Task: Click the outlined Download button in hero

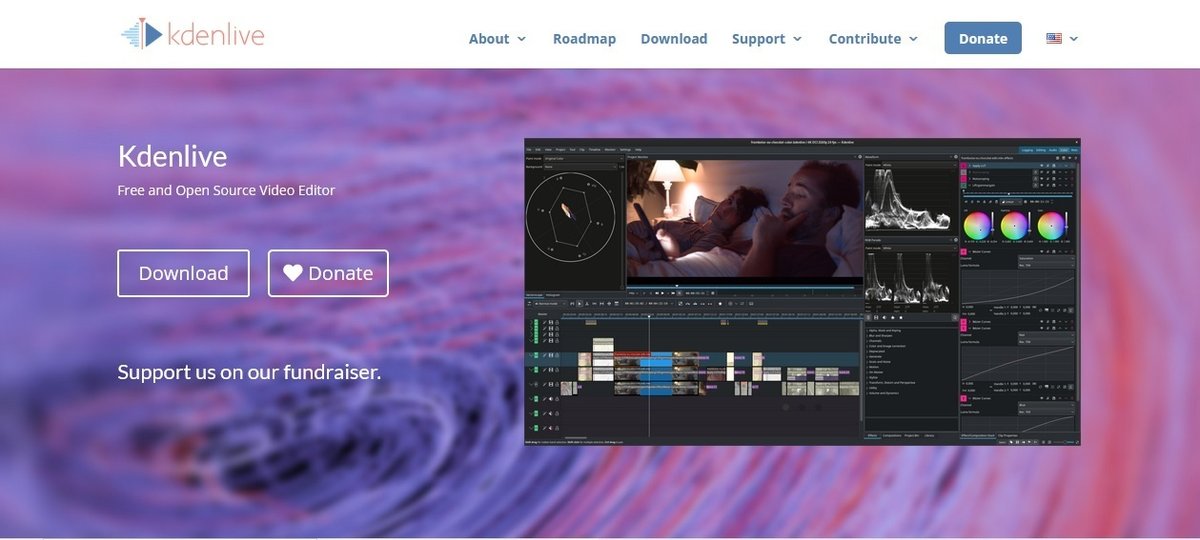Action: (x=183, y=273)
